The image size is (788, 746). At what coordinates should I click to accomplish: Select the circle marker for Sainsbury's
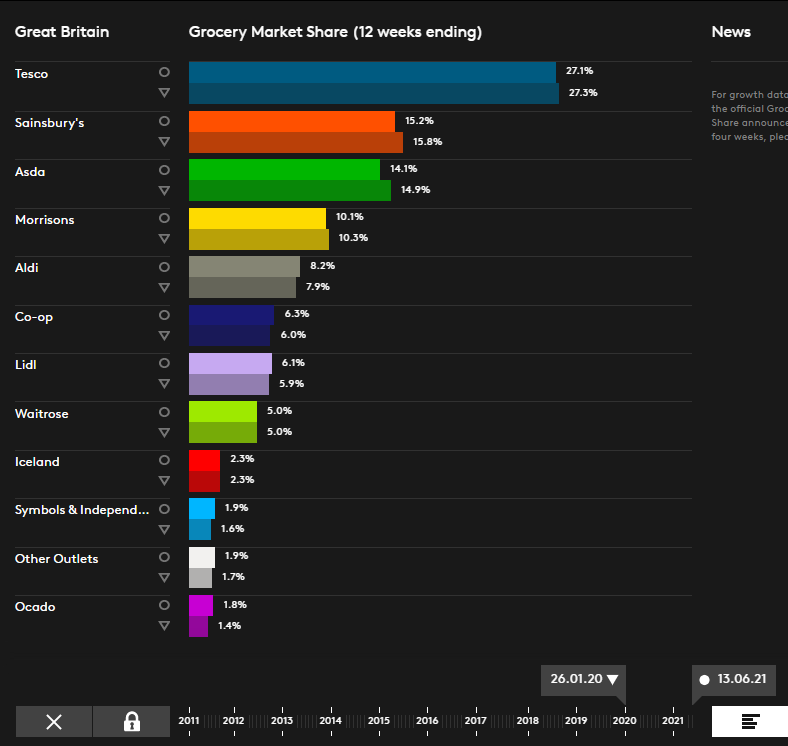tap(164, 121)
